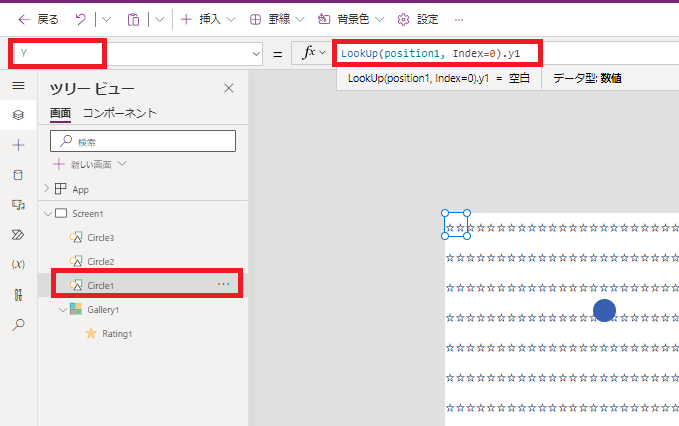The width and height of the screenshot is (679, 426).
Task: Open the 罫線 border menu
Action: click(277, 19)
